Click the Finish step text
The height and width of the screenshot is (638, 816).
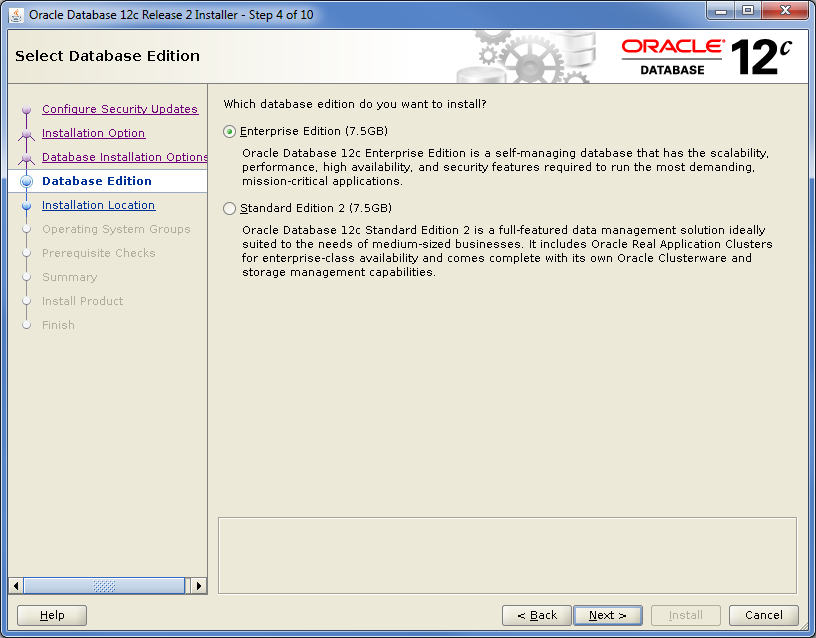(x=58, y=325)
